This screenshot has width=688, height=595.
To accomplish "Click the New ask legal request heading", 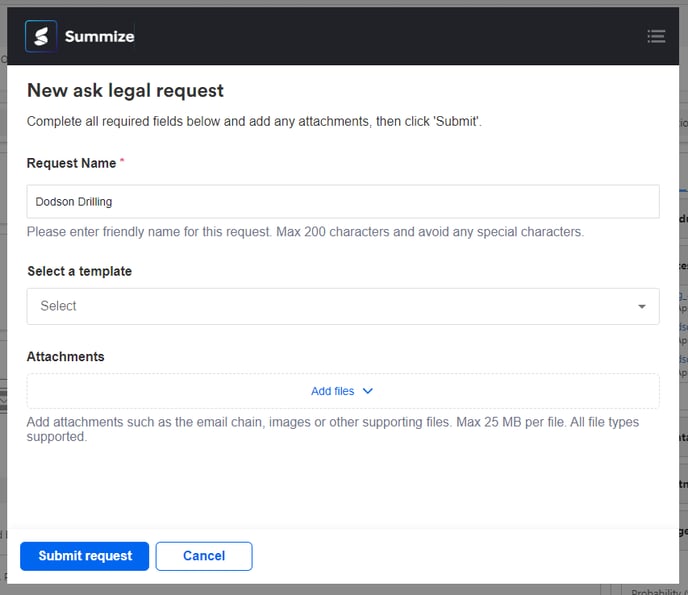I will (x=125, y=91).
